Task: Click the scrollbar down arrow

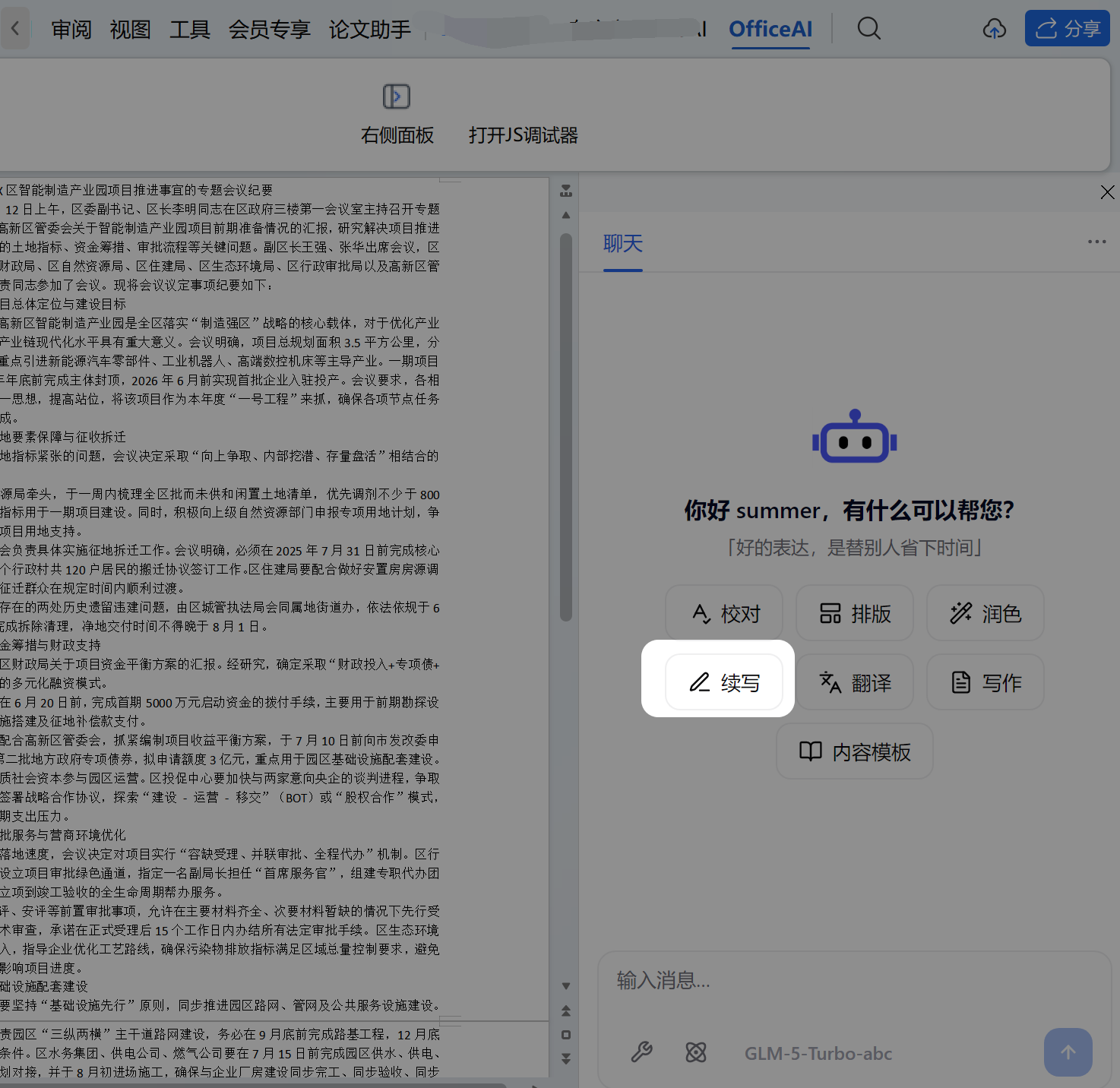Action: coord(566,986)
